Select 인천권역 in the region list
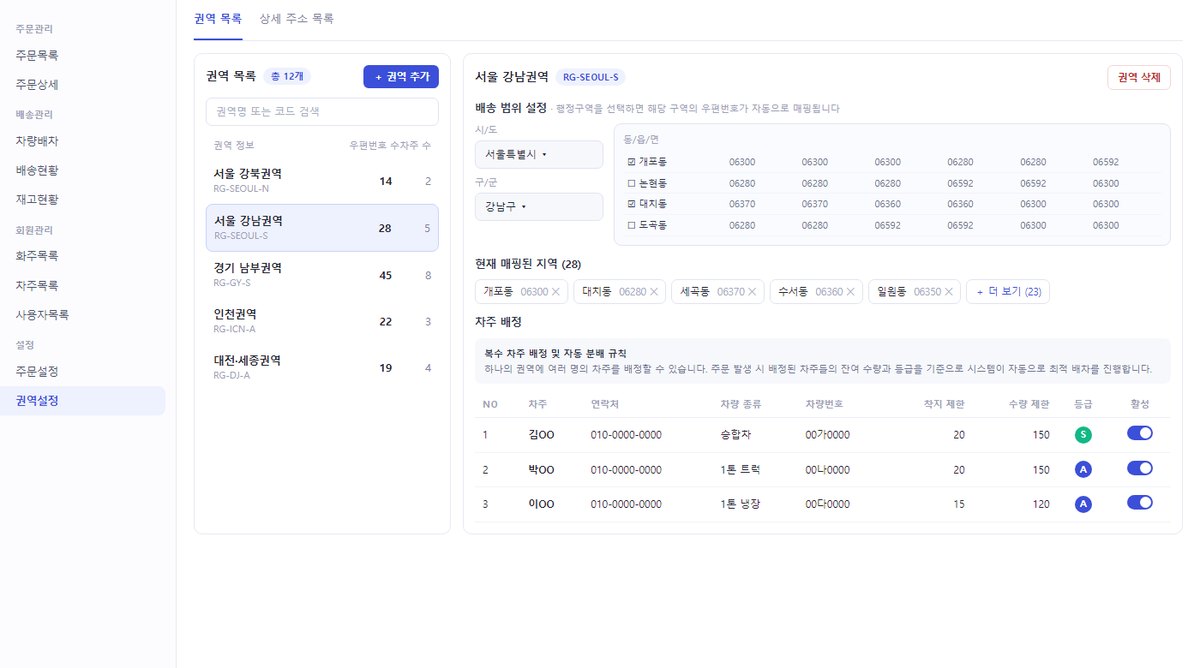Screen dimensions: 1200x668 click(322, 320)
